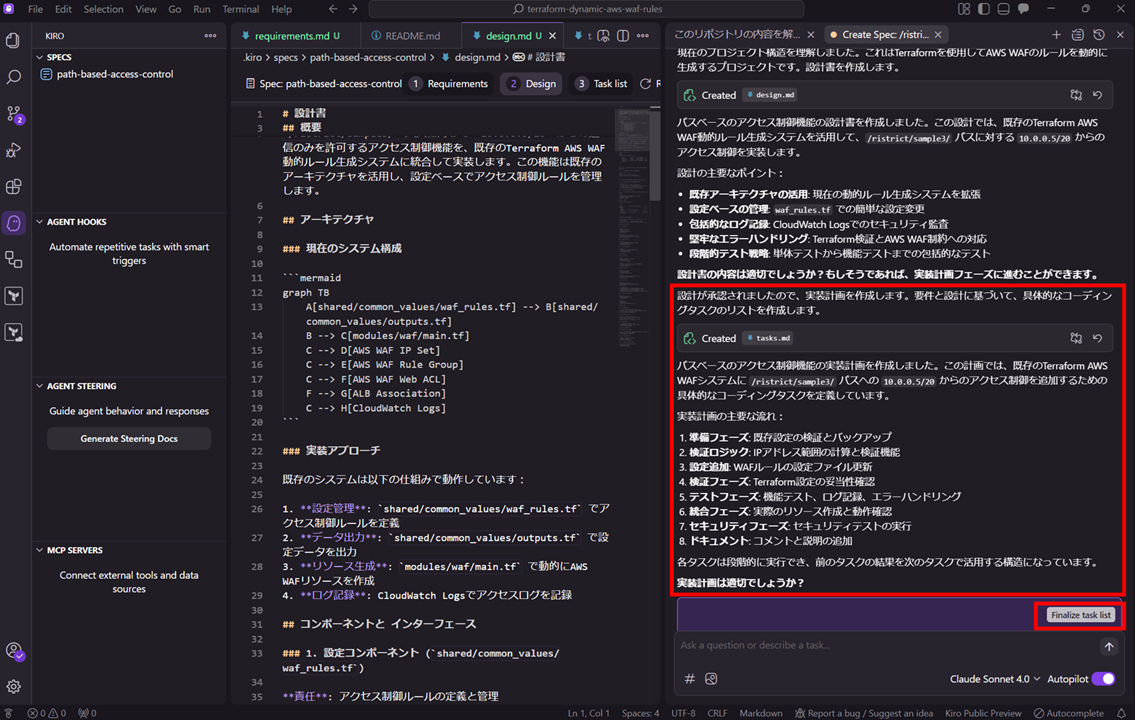Open the Terraform Cloud icon in activity bar
The height and width of the screenshot is (720, 1135).
click(x=13, y=332)
